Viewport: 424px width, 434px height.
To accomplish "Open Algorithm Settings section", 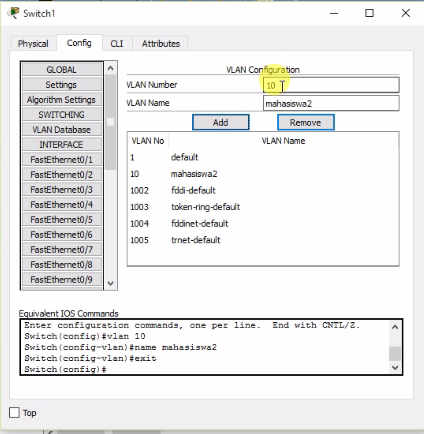I will 62,100.
